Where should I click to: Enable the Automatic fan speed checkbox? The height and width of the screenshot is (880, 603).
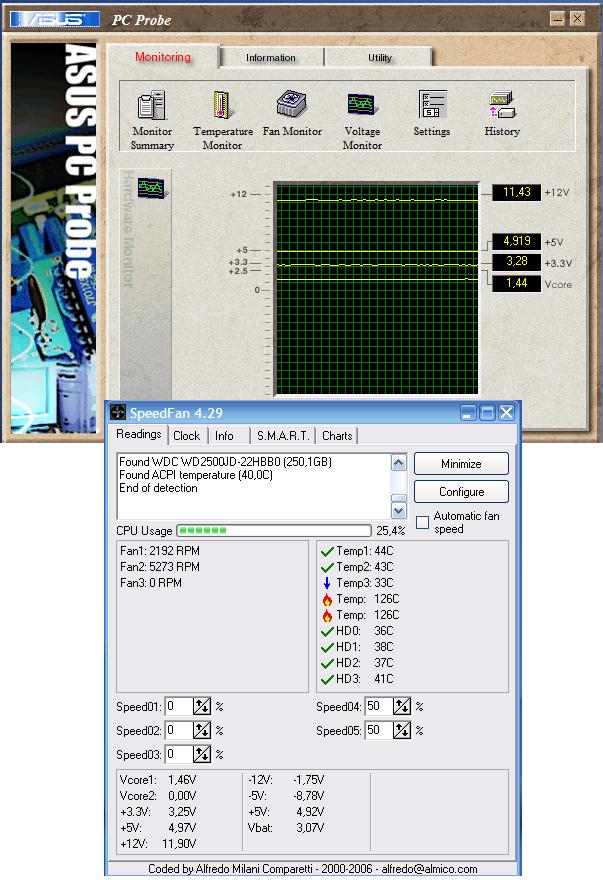click(x=422, y=522)
